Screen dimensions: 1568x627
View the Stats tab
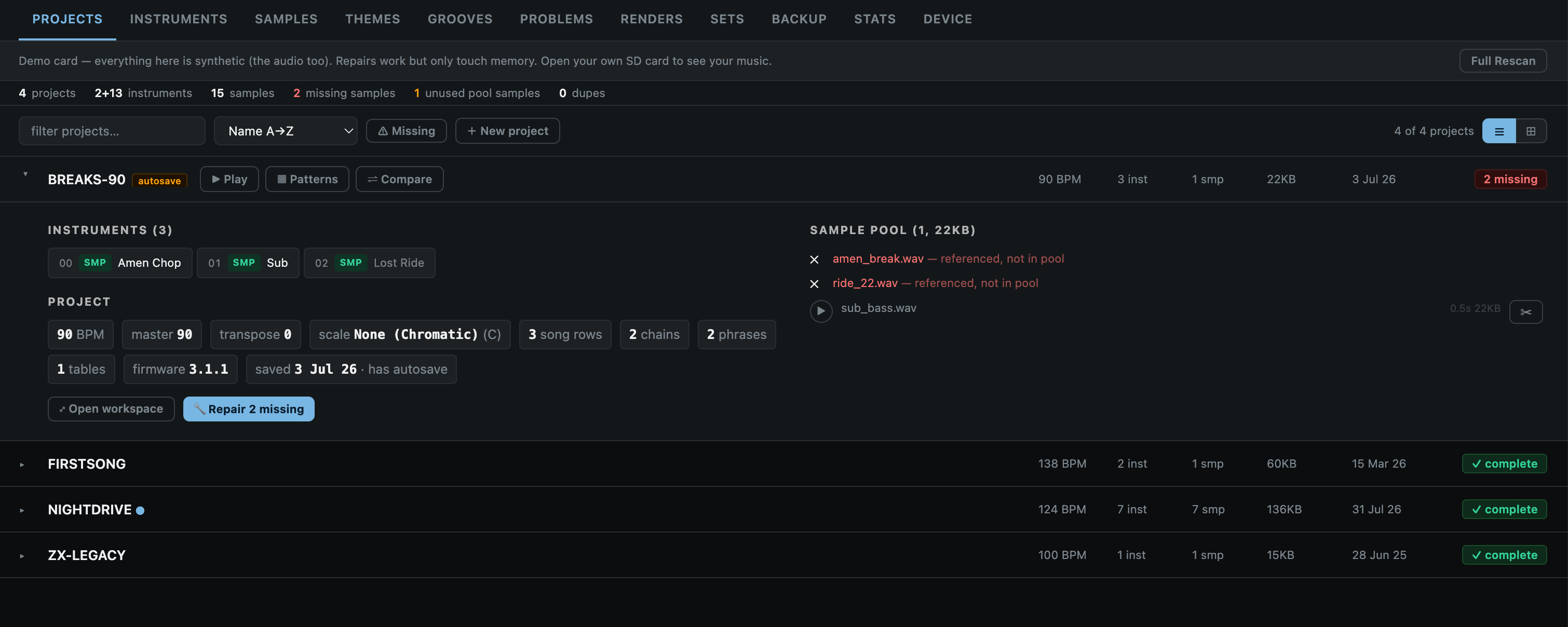875,19
